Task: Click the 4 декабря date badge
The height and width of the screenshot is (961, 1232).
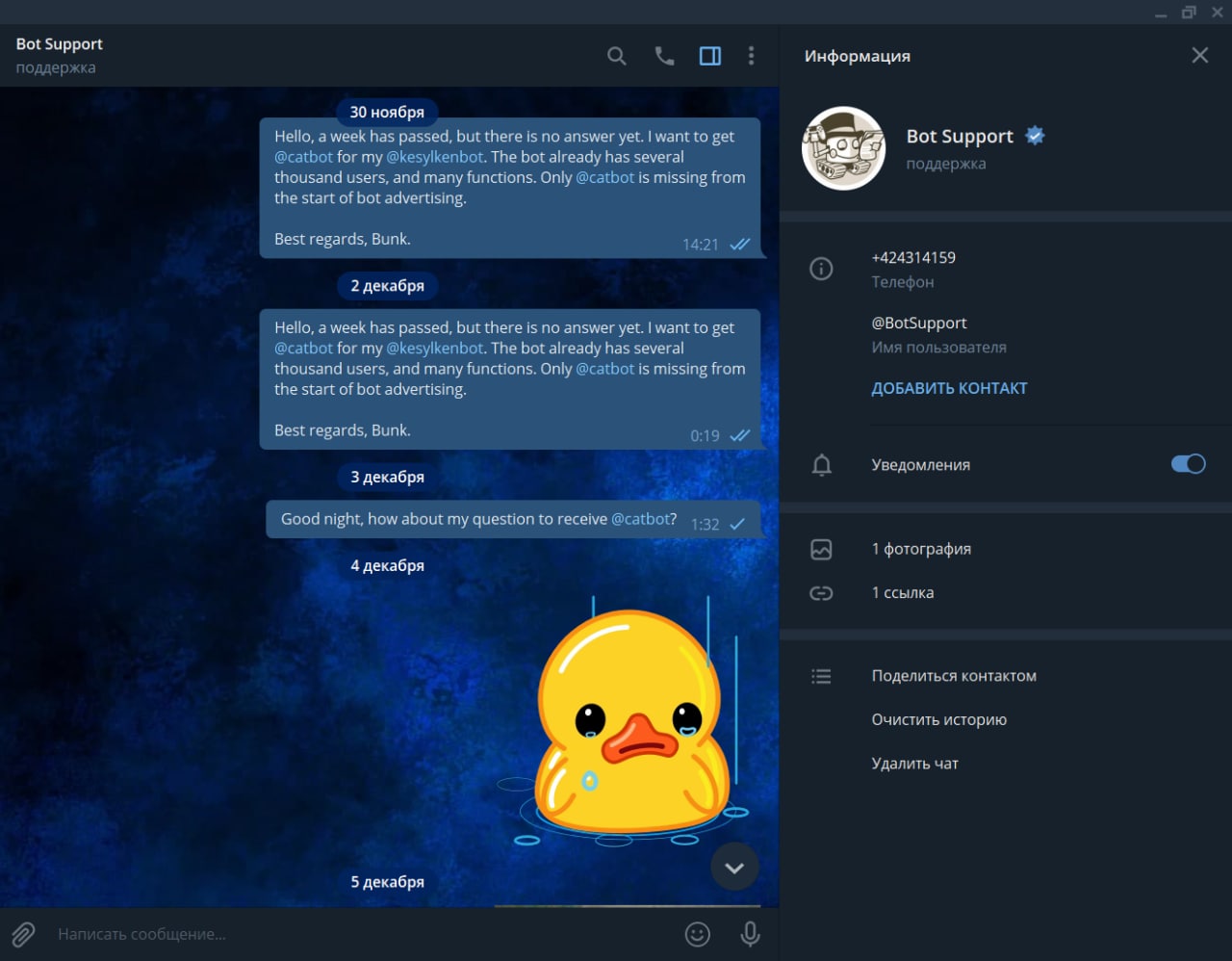Action: point(387,565)
